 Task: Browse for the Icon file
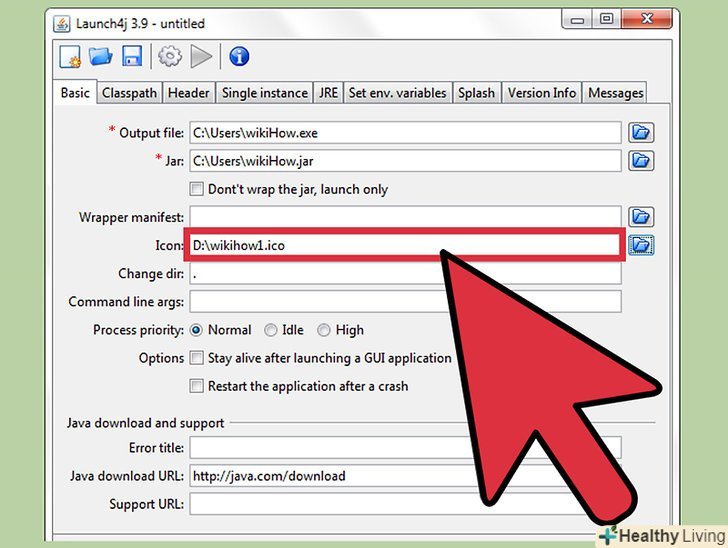(x=641, y=245)
